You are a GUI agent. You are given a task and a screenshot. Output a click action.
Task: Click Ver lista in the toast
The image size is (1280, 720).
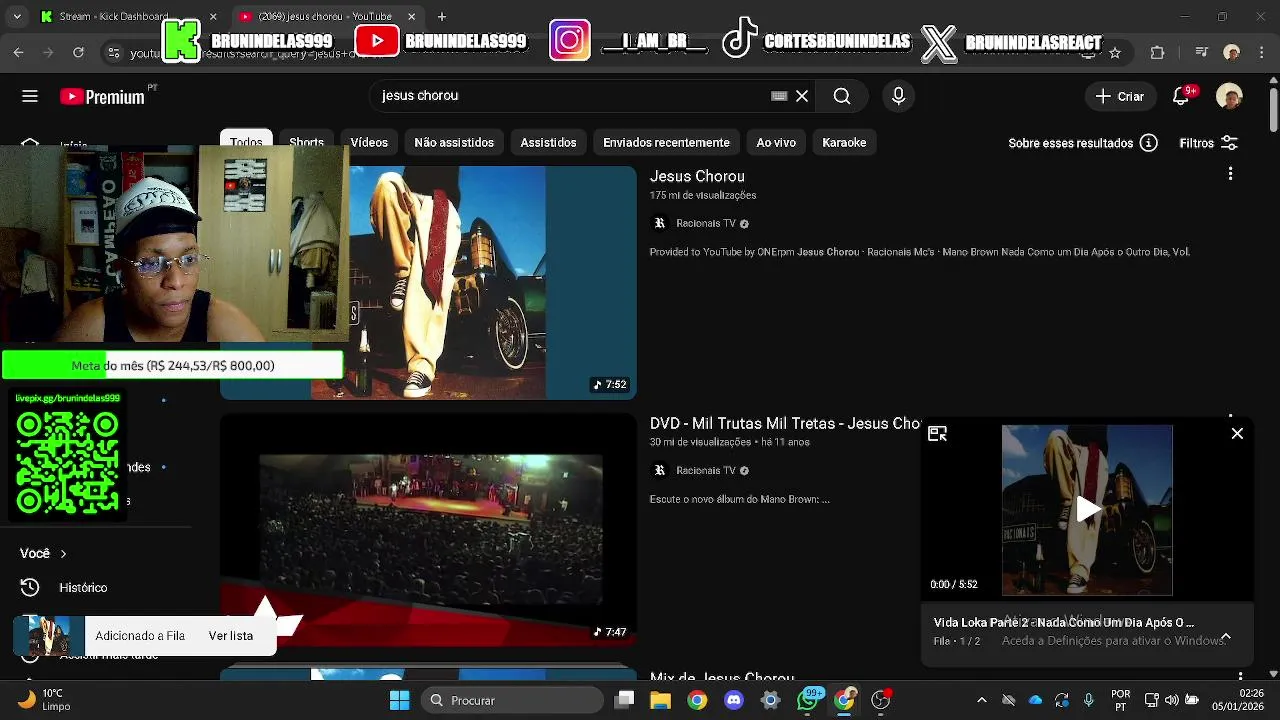click(x=231, y=635)
